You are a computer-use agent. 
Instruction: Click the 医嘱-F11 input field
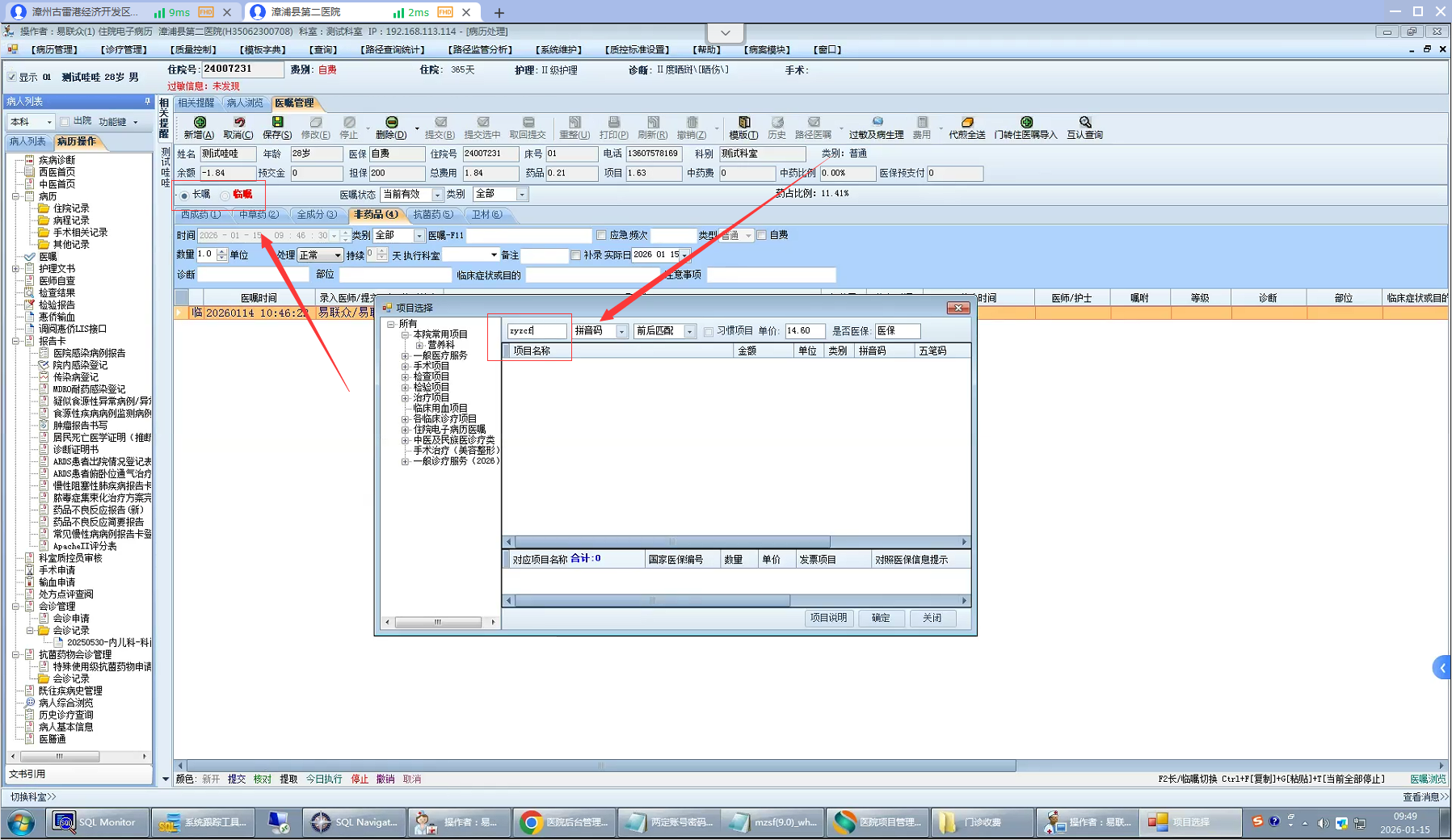click(530, 235)
